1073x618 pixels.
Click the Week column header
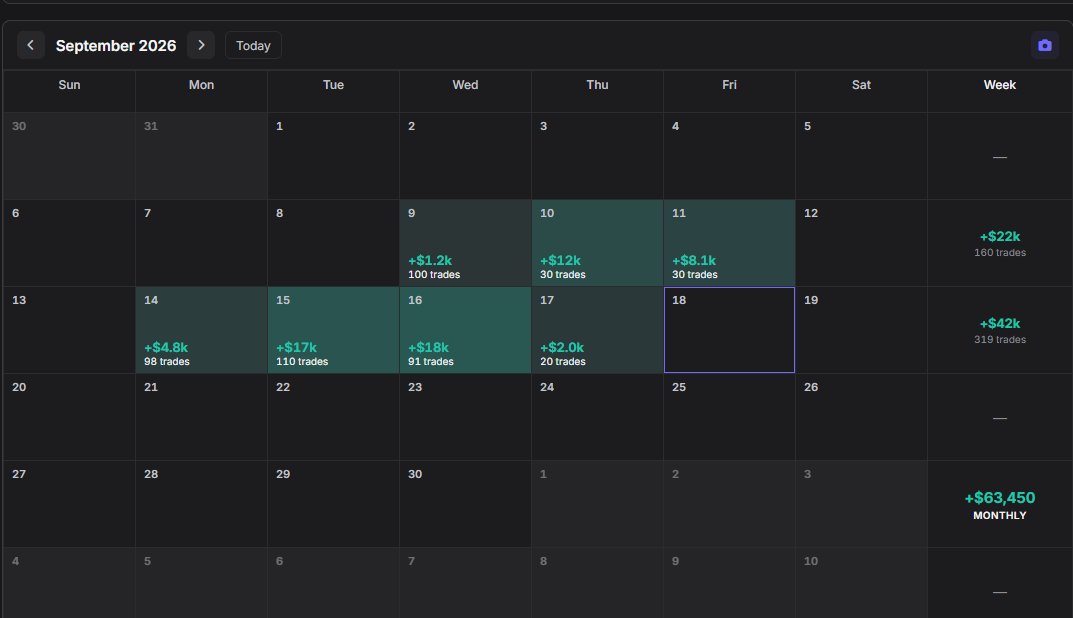(x=1000, y=85)
